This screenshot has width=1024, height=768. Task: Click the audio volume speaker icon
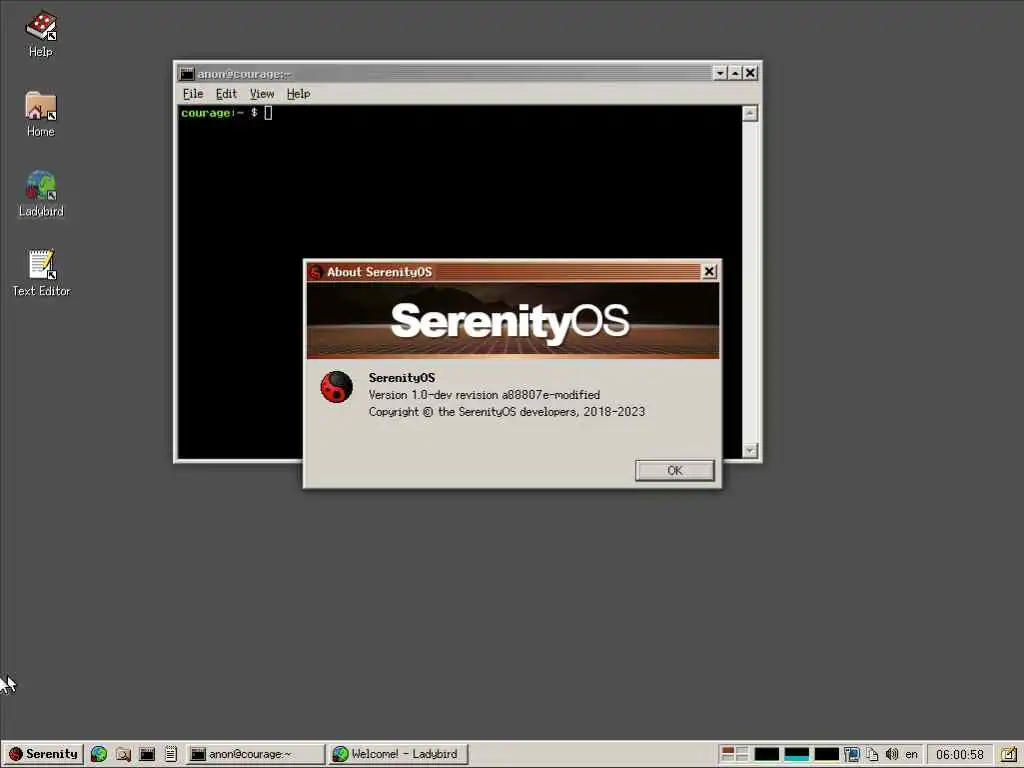(x=892, y=754)
